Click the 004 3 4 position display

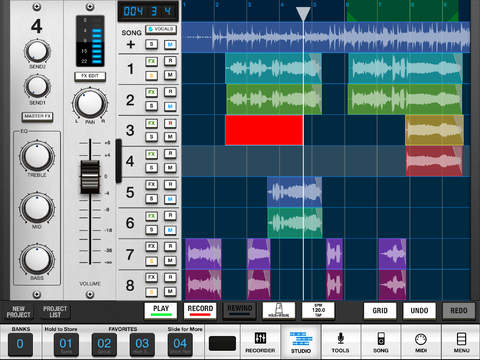point(148,11)
